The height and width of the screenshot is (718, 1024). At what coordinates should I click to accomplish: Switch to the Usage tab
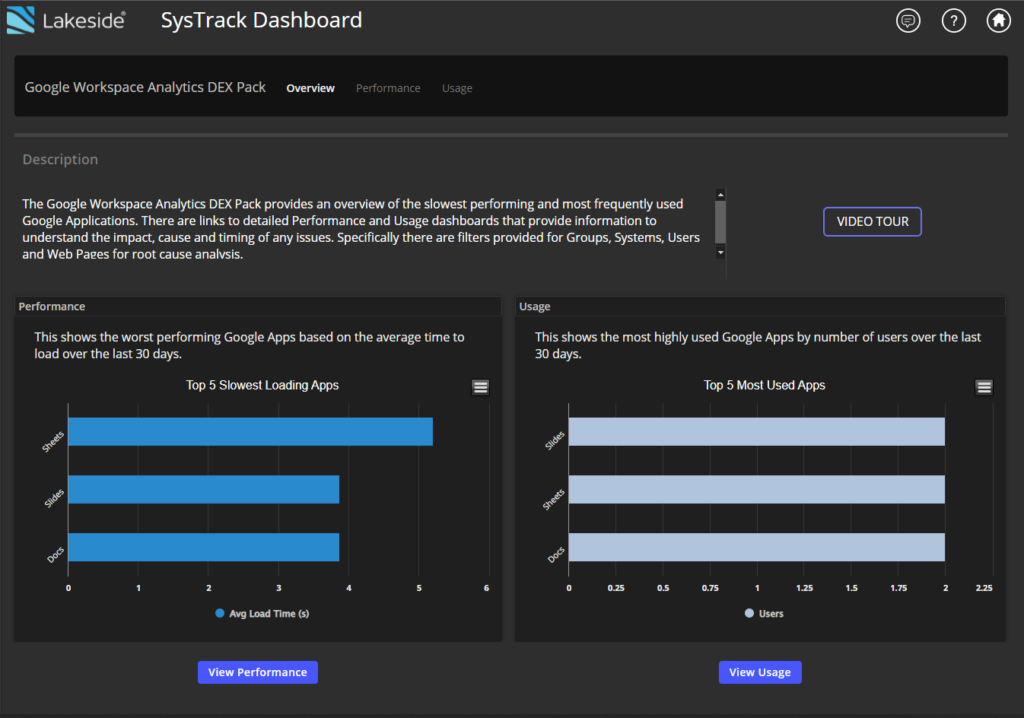pyautogui.click(x=457, y=88)
